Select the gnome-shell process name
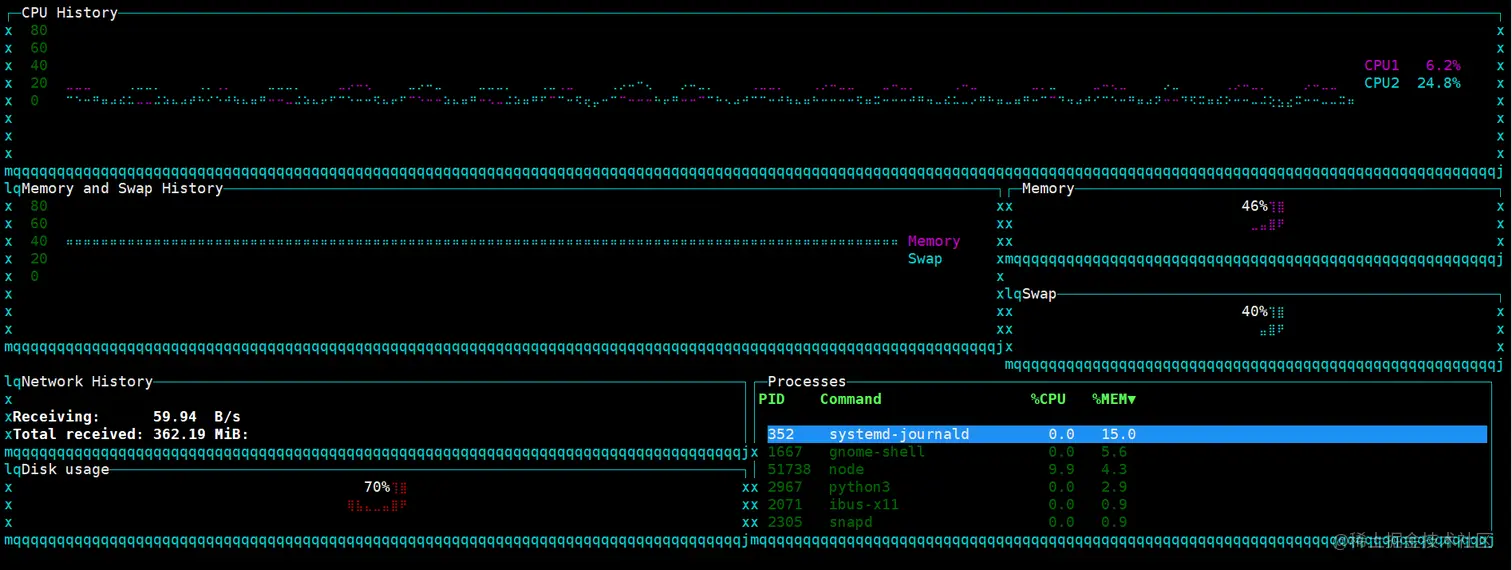 click(877, 452)
